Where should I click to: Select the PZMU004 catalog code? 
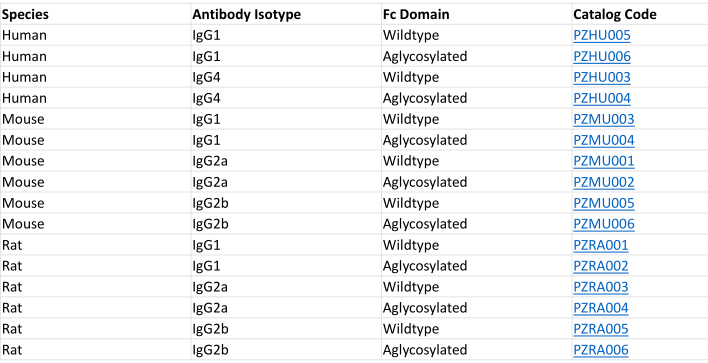point(604,140)
